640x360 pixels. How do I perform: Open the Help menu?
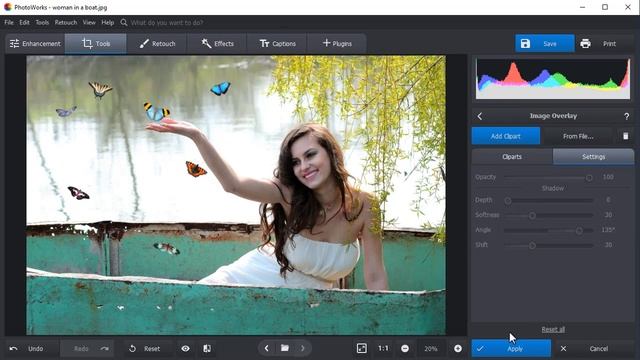(x=107, y=22)
